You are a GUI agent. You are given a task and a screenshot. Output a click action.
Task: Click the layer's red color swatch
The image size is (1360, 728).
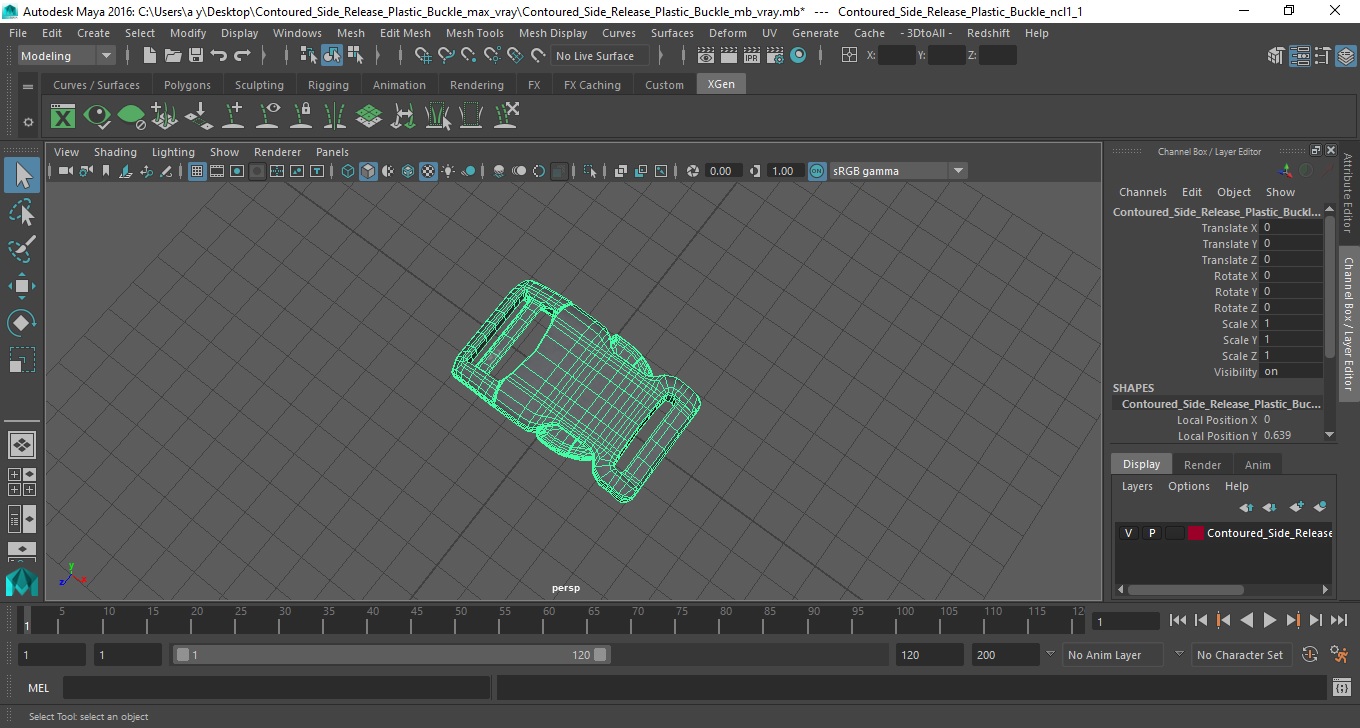(1195, 533)
